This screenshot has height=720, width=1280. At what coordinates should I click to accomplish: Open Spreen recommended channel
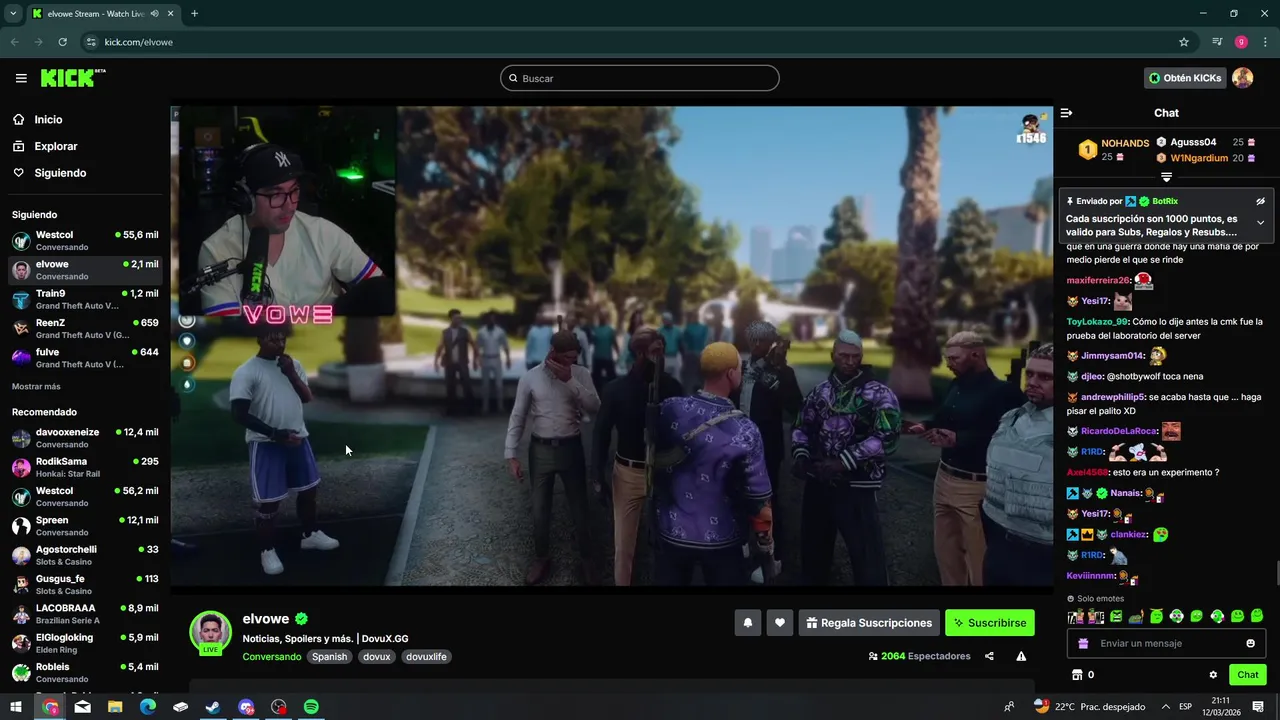85,526
